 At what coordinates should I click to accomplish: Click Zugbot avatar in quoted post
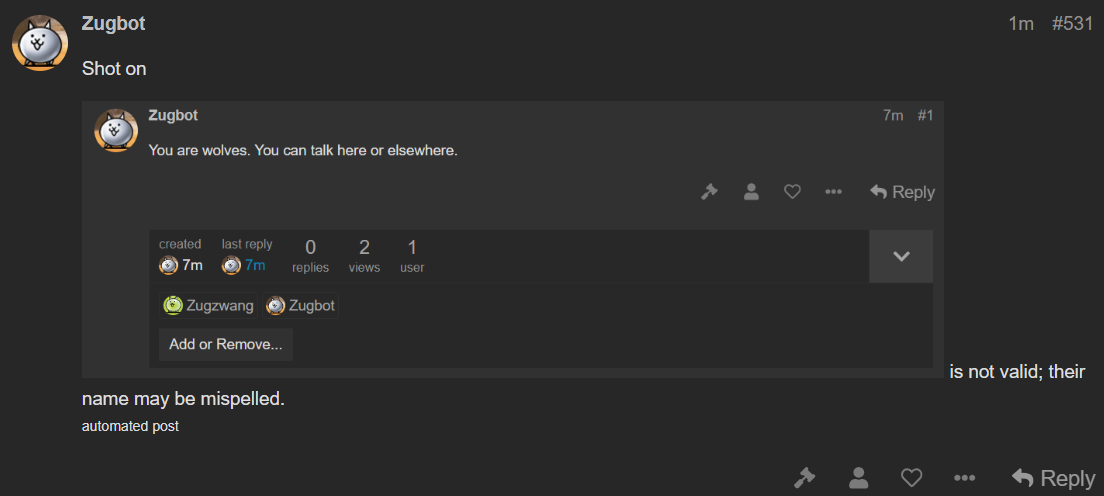click(x=116, y=130)
